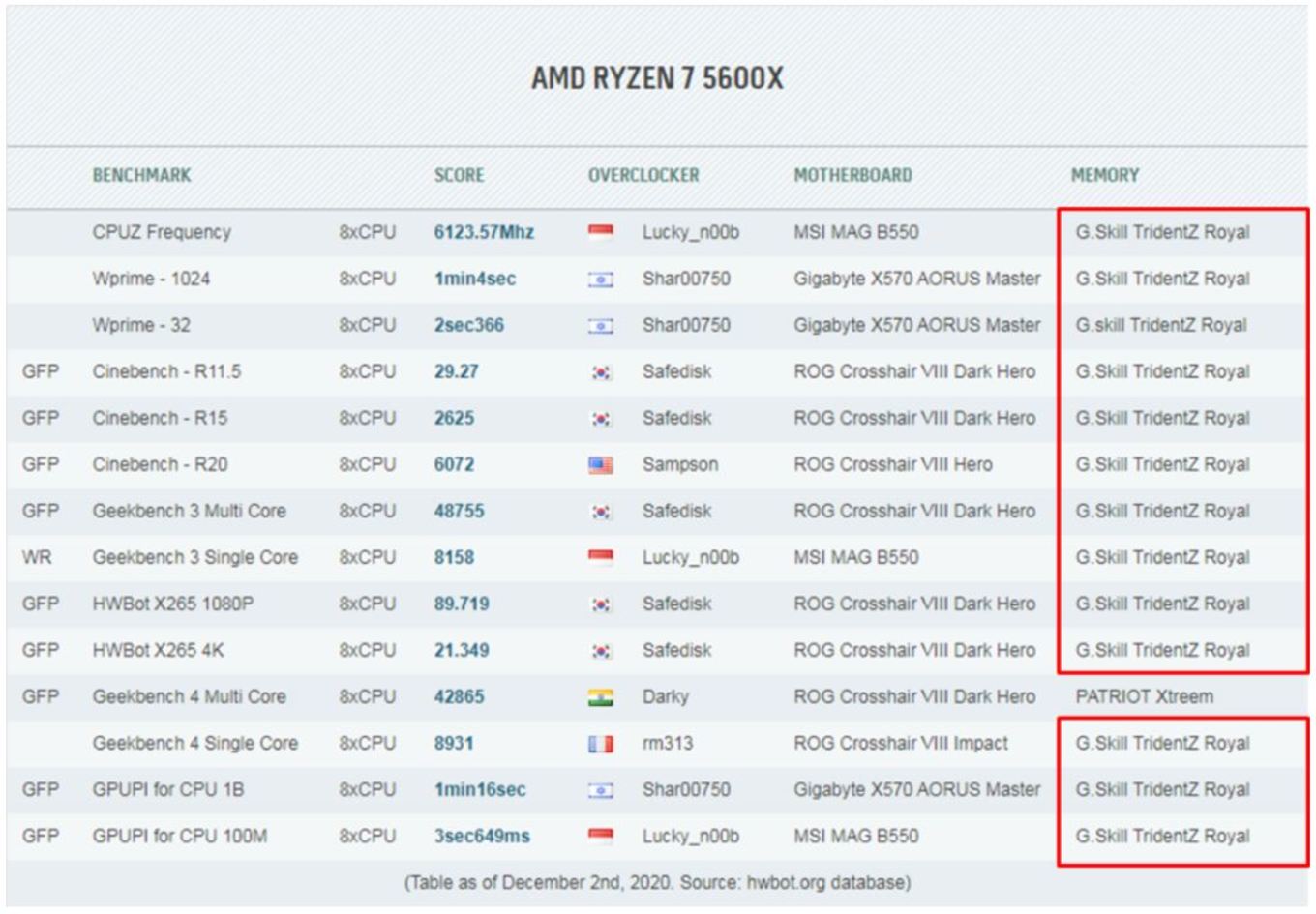Open the 48755 score link
The height and width of the screenshot is (914, 1316).
tap(460, 511)
